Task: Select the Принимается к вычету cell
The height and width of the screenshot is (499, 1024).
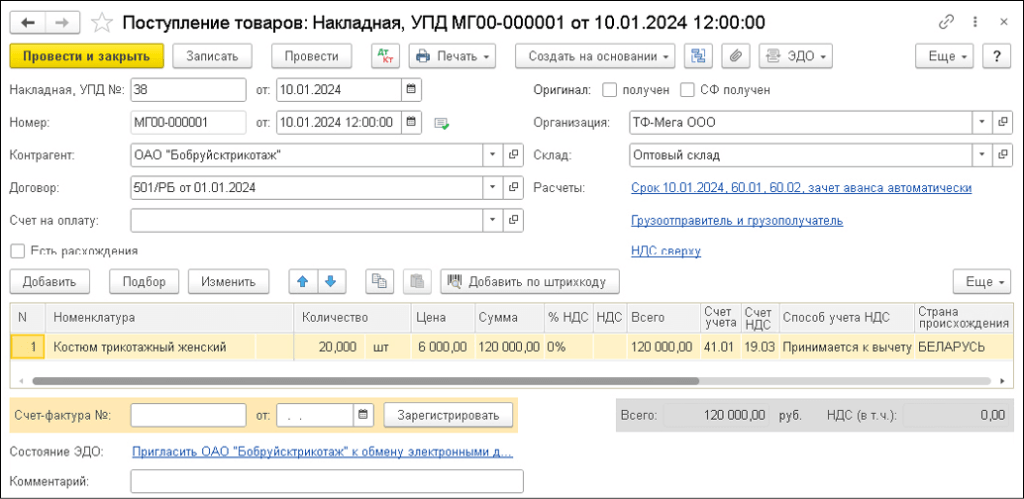Action: point(846,347)
